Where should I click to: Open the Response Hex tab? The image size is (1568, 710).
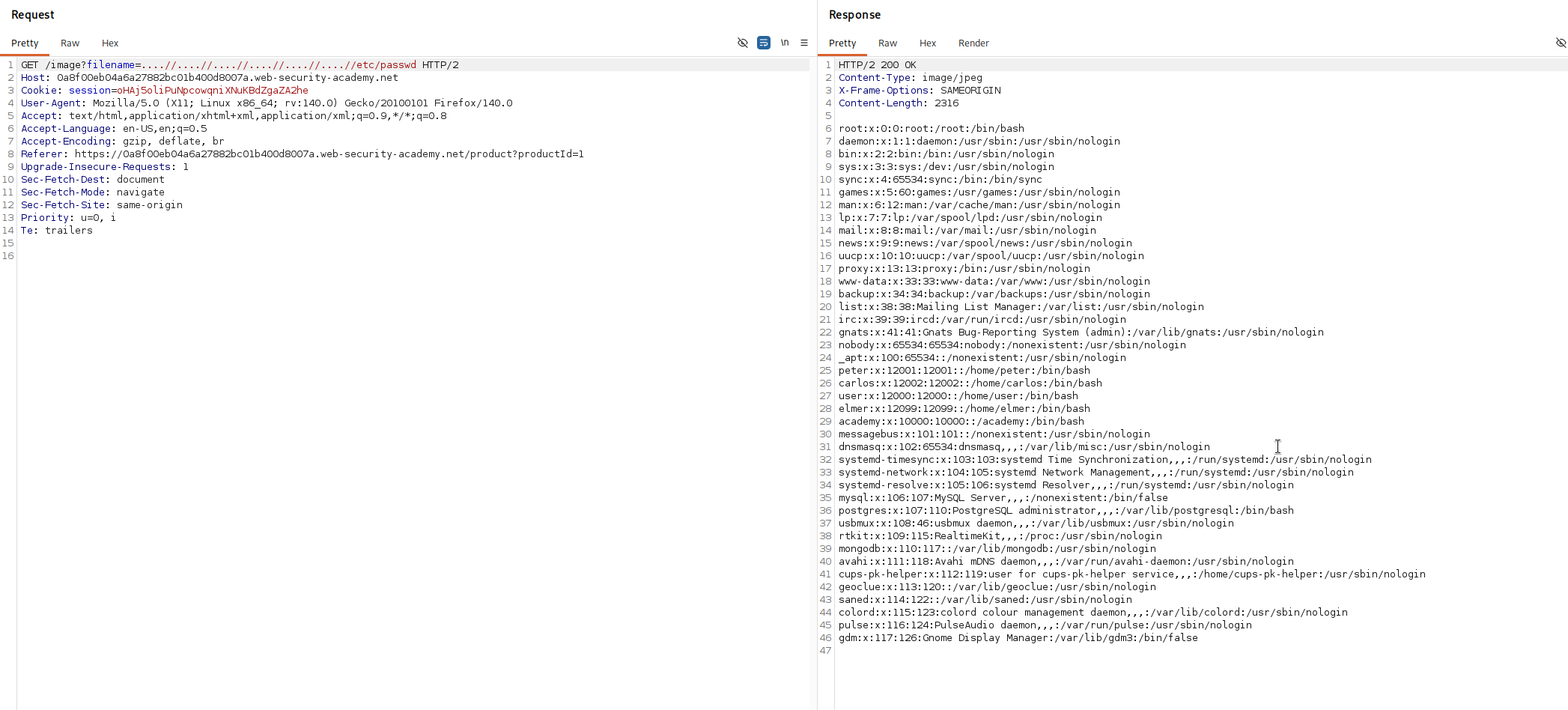click(928, 43)
